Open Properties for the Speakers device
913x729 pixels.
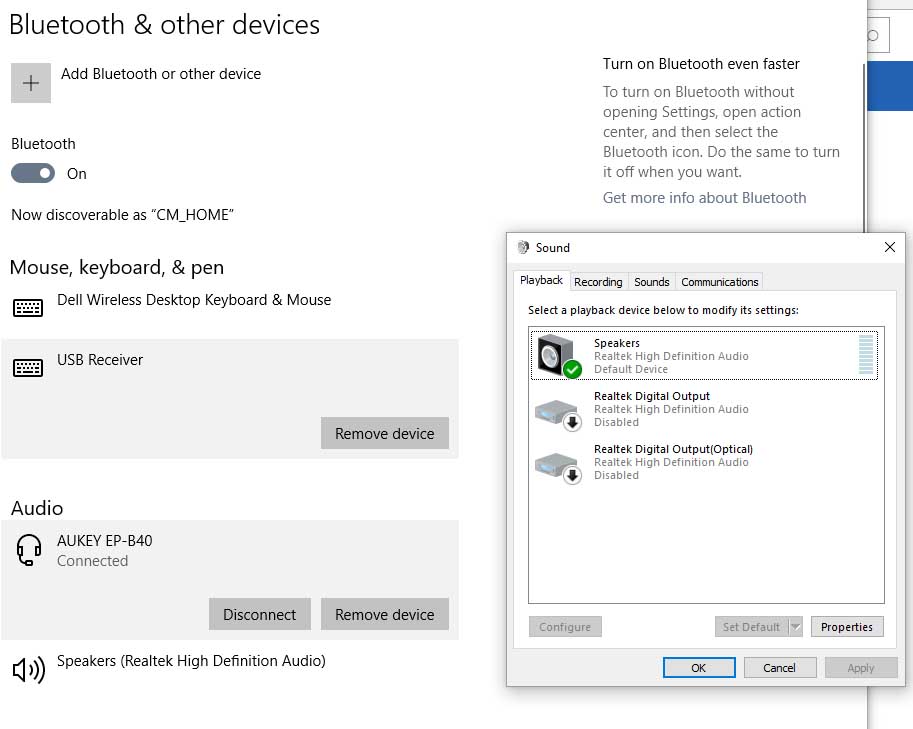(846, 626)
